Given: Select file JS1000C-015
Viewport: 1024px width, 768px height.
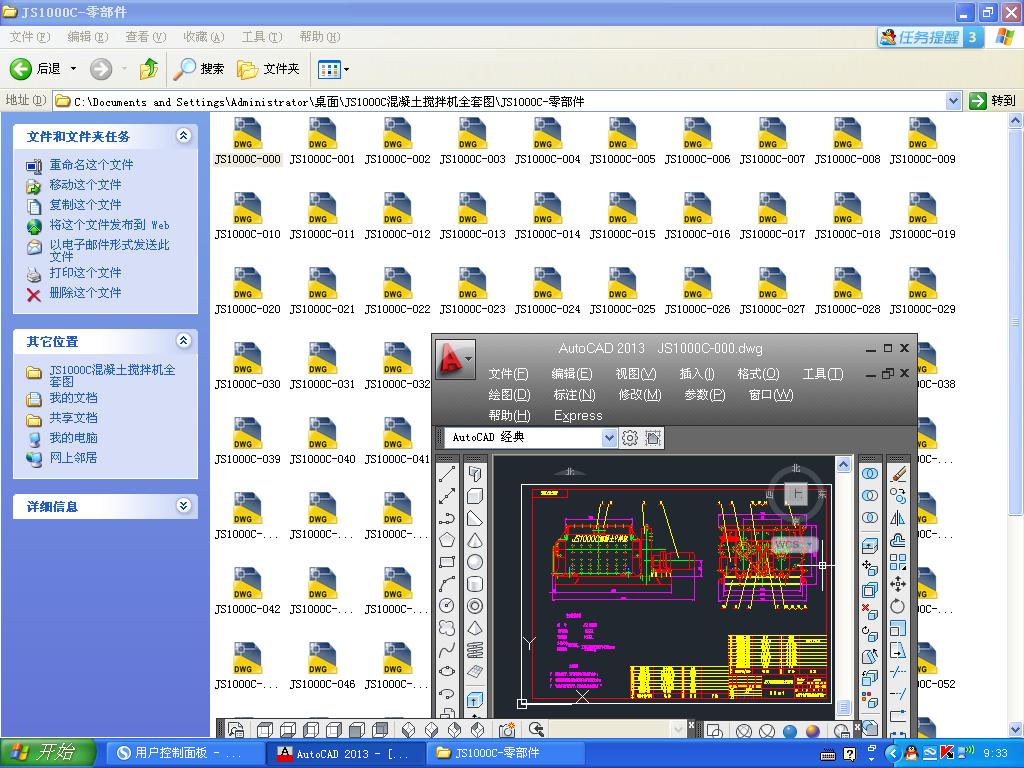Looking at the screenshot, I should [x=622, y=216].
